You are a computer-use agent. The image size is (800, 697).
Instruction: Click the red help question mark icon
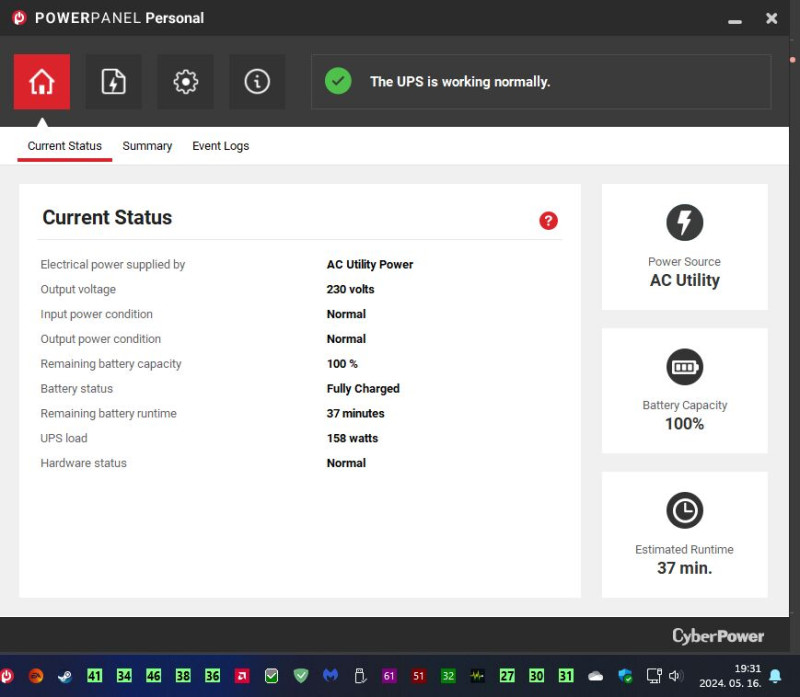pyautogui.click(x=548, y=221)
